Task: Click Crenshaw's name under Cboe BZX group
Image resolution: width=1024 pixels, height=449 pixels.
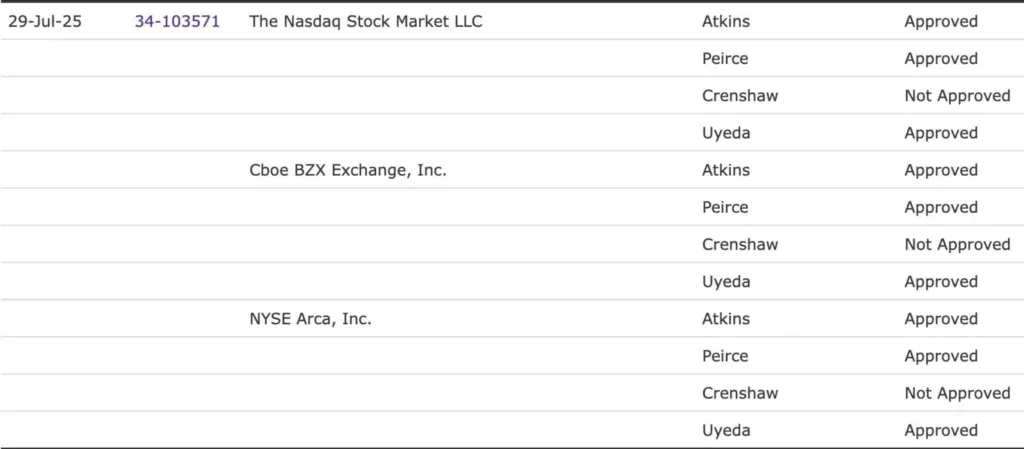Action: (740, 244)
